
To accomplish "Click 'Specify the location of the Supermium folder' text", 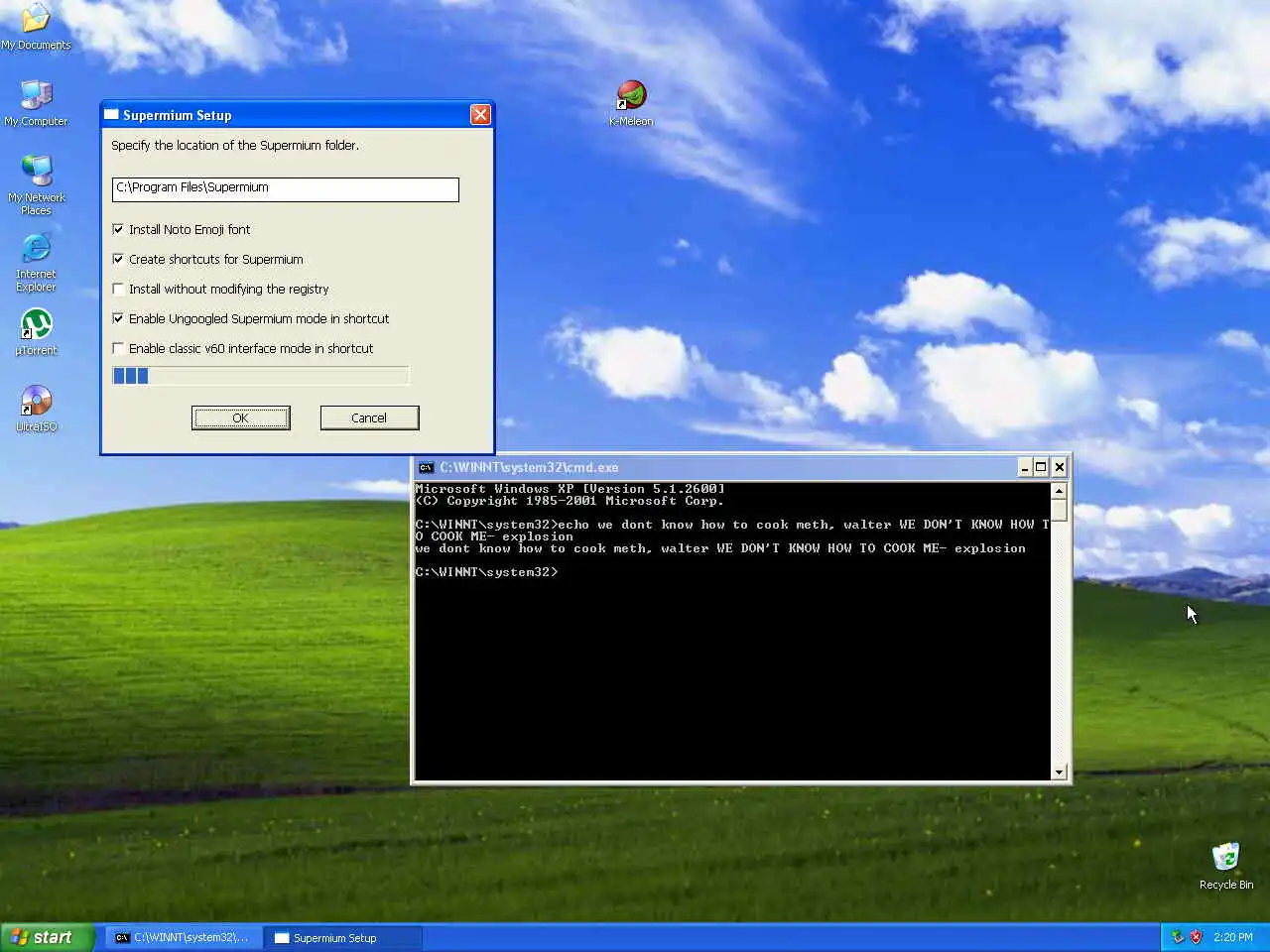I will 235,145.
